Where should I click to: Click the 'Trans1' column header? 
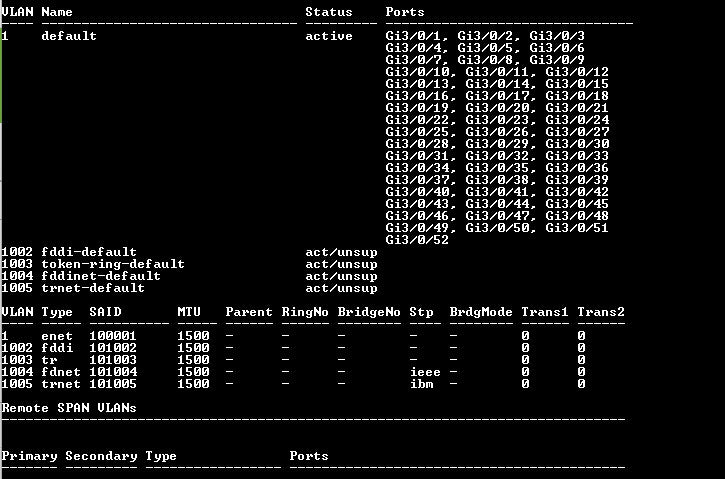(545, 312)
